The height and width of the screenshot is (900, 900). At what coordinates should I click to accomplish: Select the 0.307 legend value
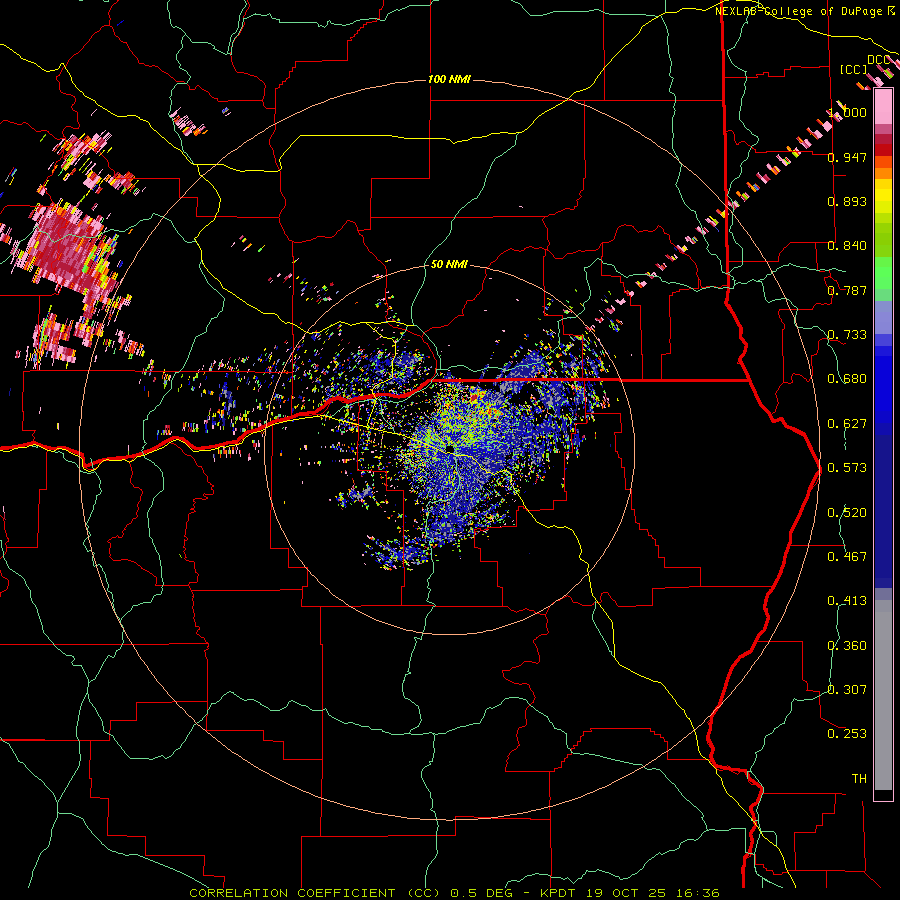847,689
